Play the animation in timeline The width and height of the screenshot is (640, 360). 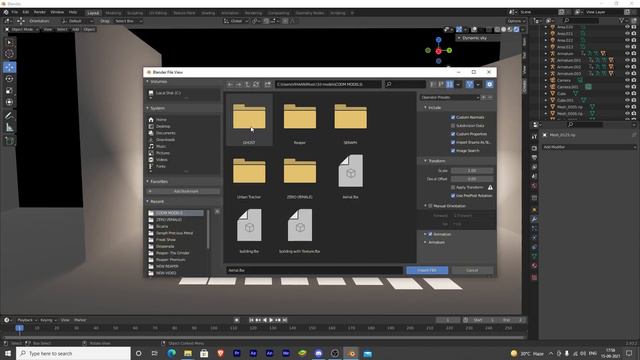[271, 320]
